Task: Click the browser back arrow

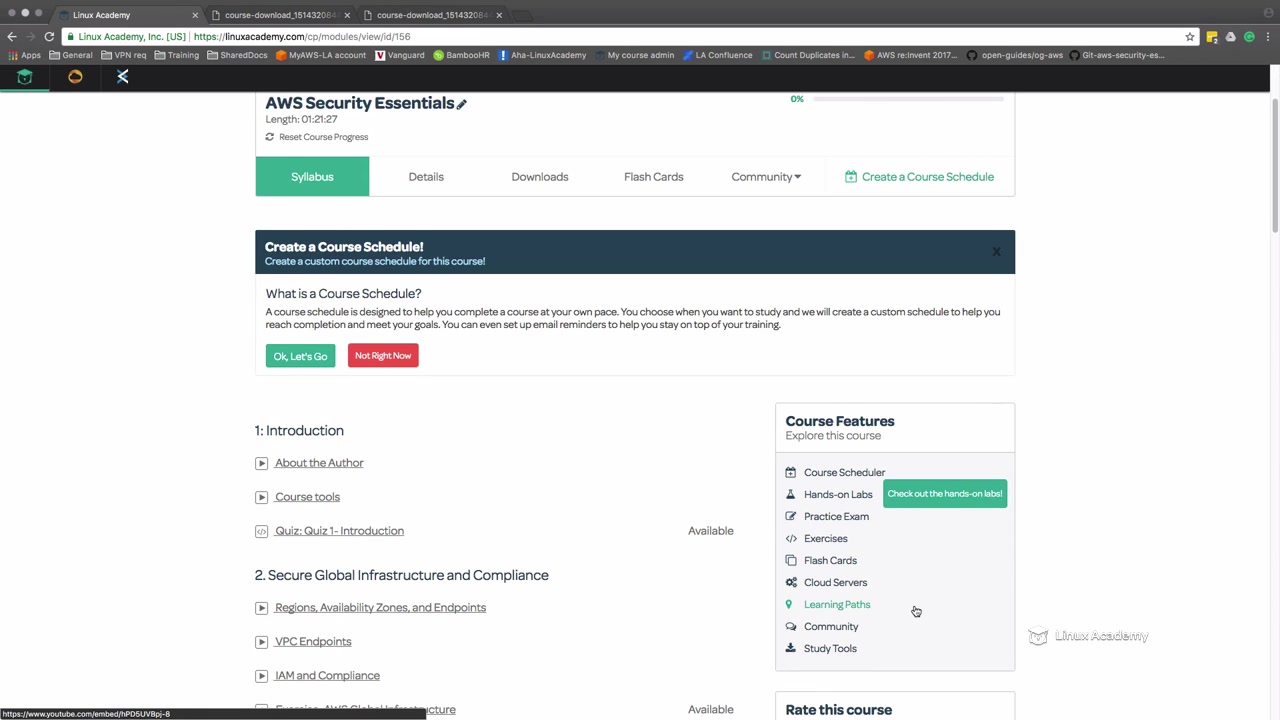Action: tap(12, 36)
